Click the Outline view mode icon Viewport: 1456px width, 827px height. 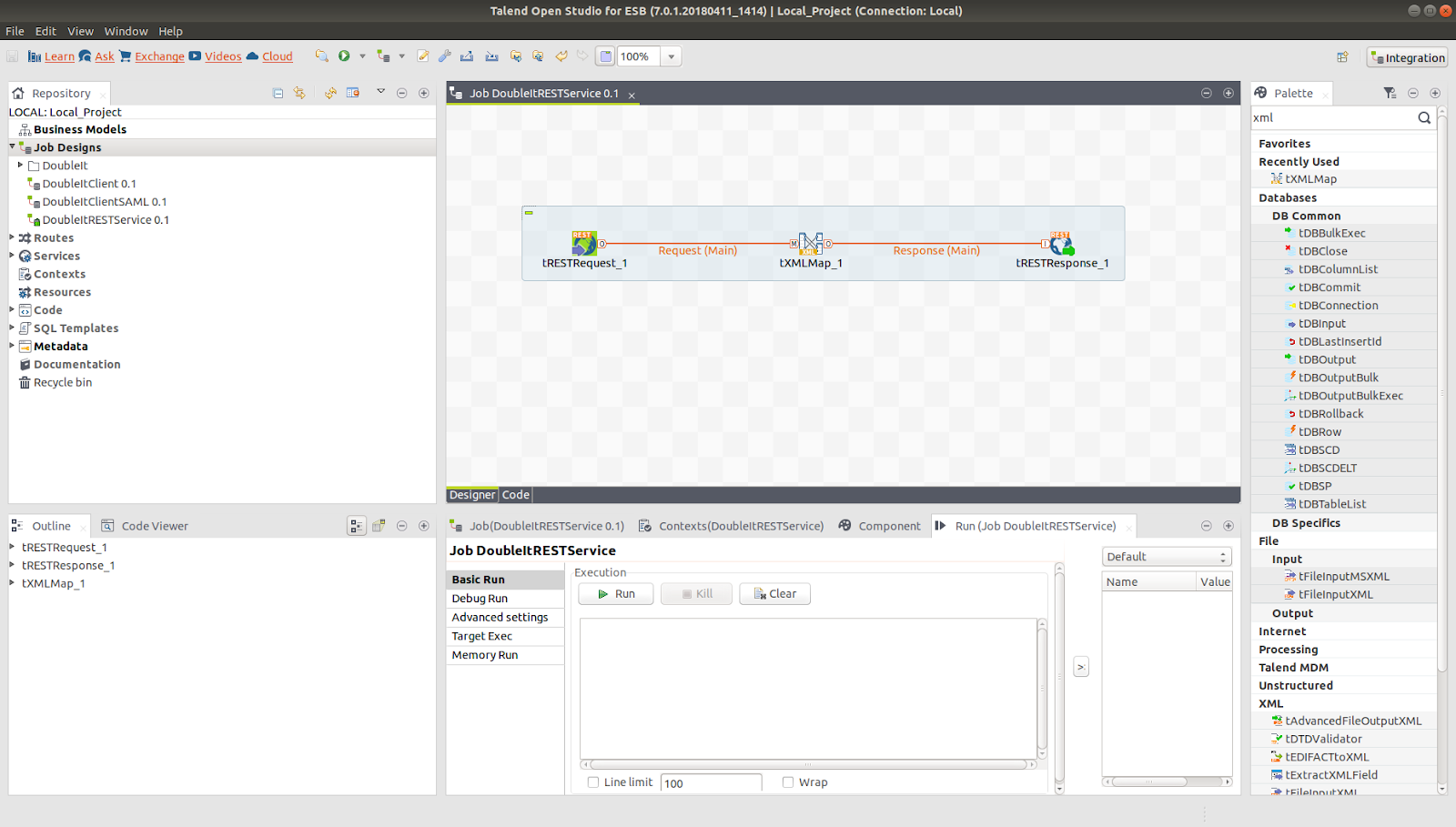pyautogui.click(x=357, y=526)
